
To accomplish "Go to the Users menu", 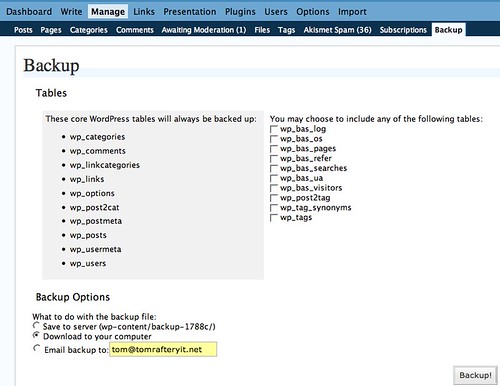I will tap(276, 12).
